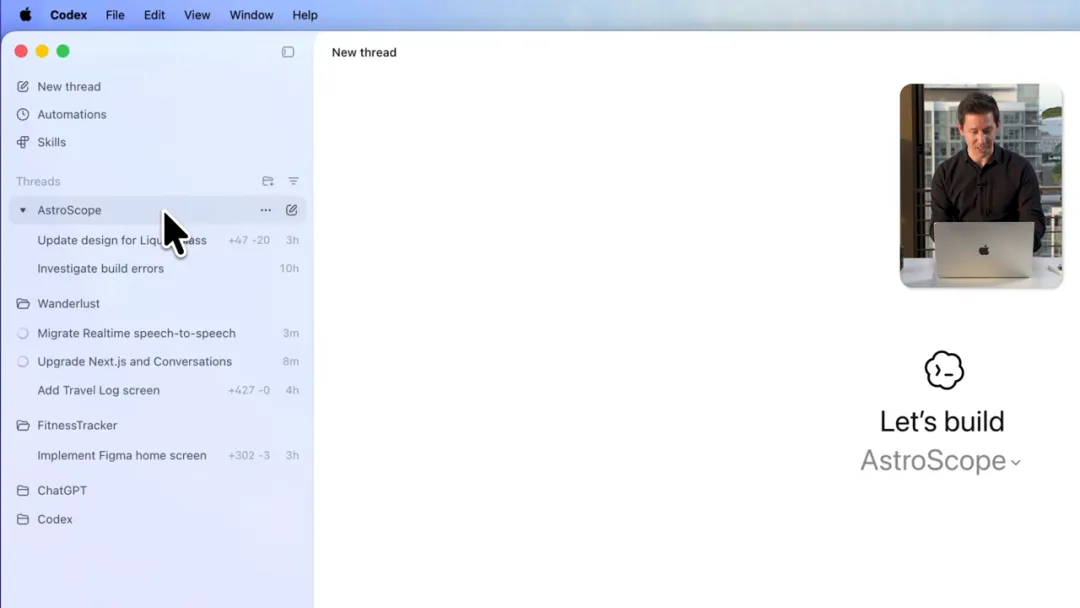This screenshot has width=1080, height=608.
Task: Click the 3m timestamp on Migrate Realtime thread
Action: [291, 333]
